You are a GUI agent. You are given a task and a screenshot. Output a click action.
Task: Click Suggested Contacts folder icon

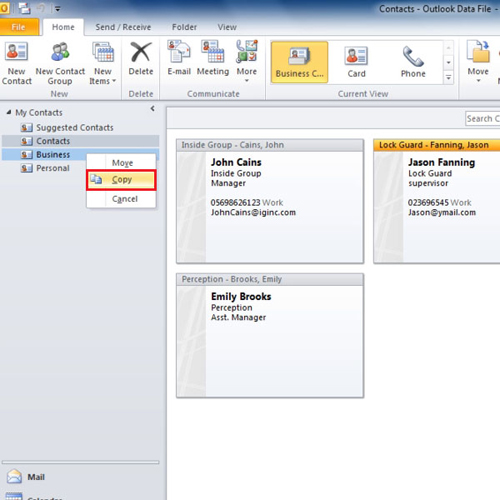26,128
